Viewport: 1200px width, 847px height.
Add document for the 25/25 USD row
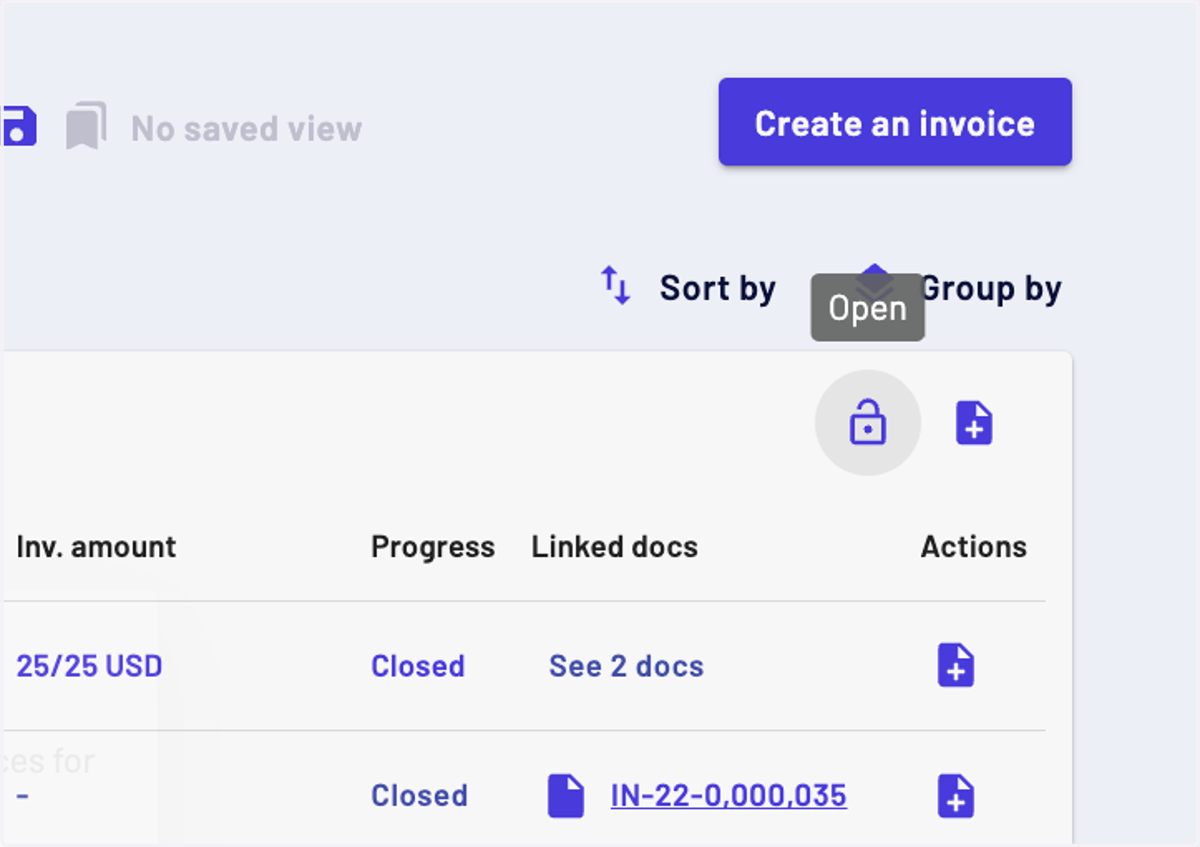point(956,665)
